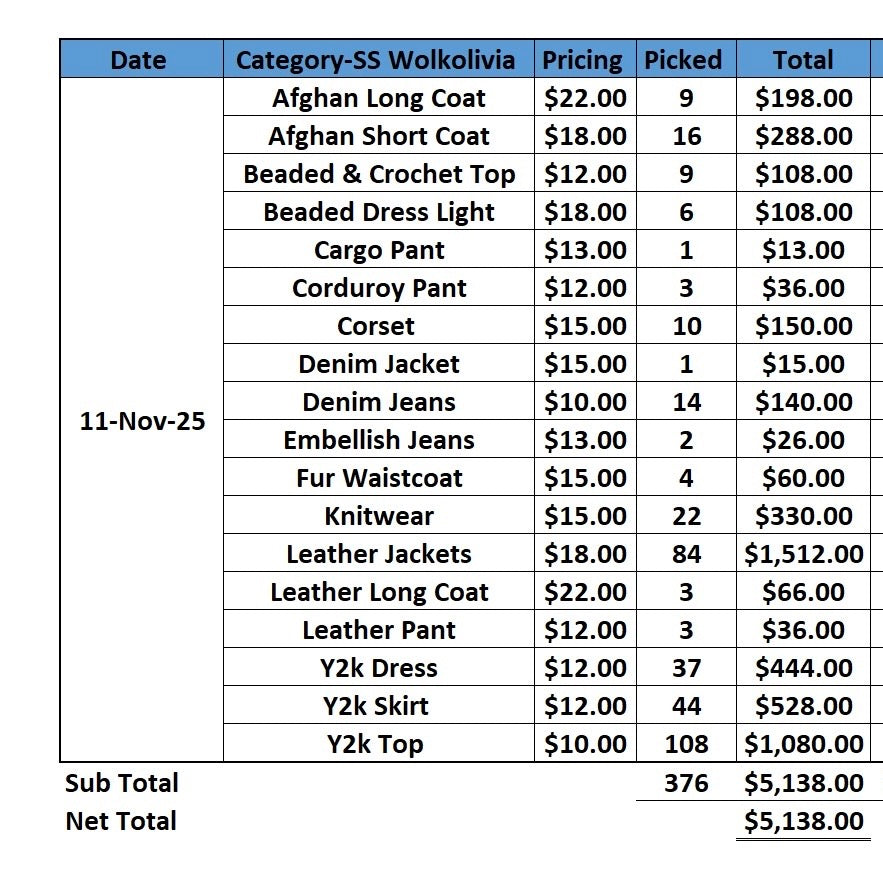The width and height of the screenshot is (883, 869).
Task: Select the Beaded & Crochet Top cell
Action: (x=378, y=174)
